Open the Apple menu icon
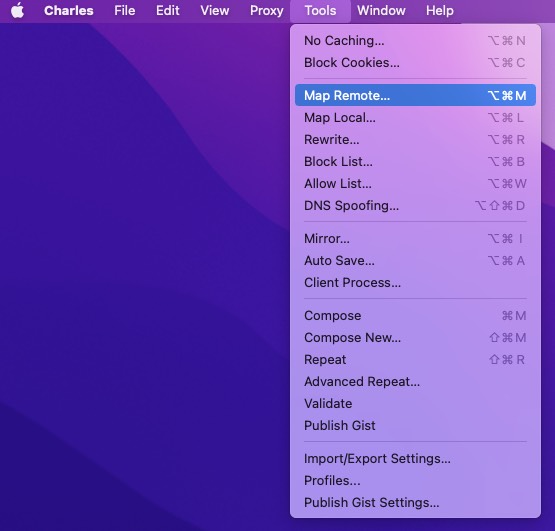 [x=17, y=10]
